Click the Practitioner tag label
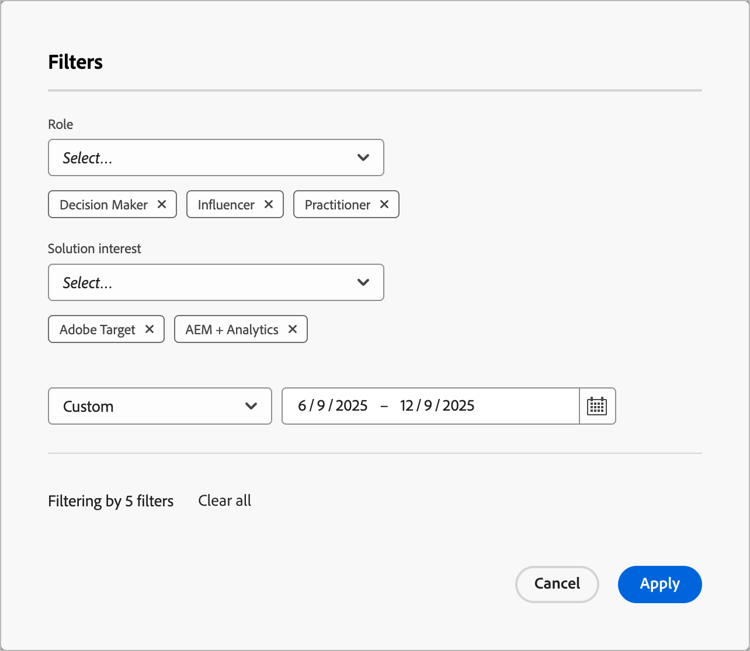 [x=337, y=205]
